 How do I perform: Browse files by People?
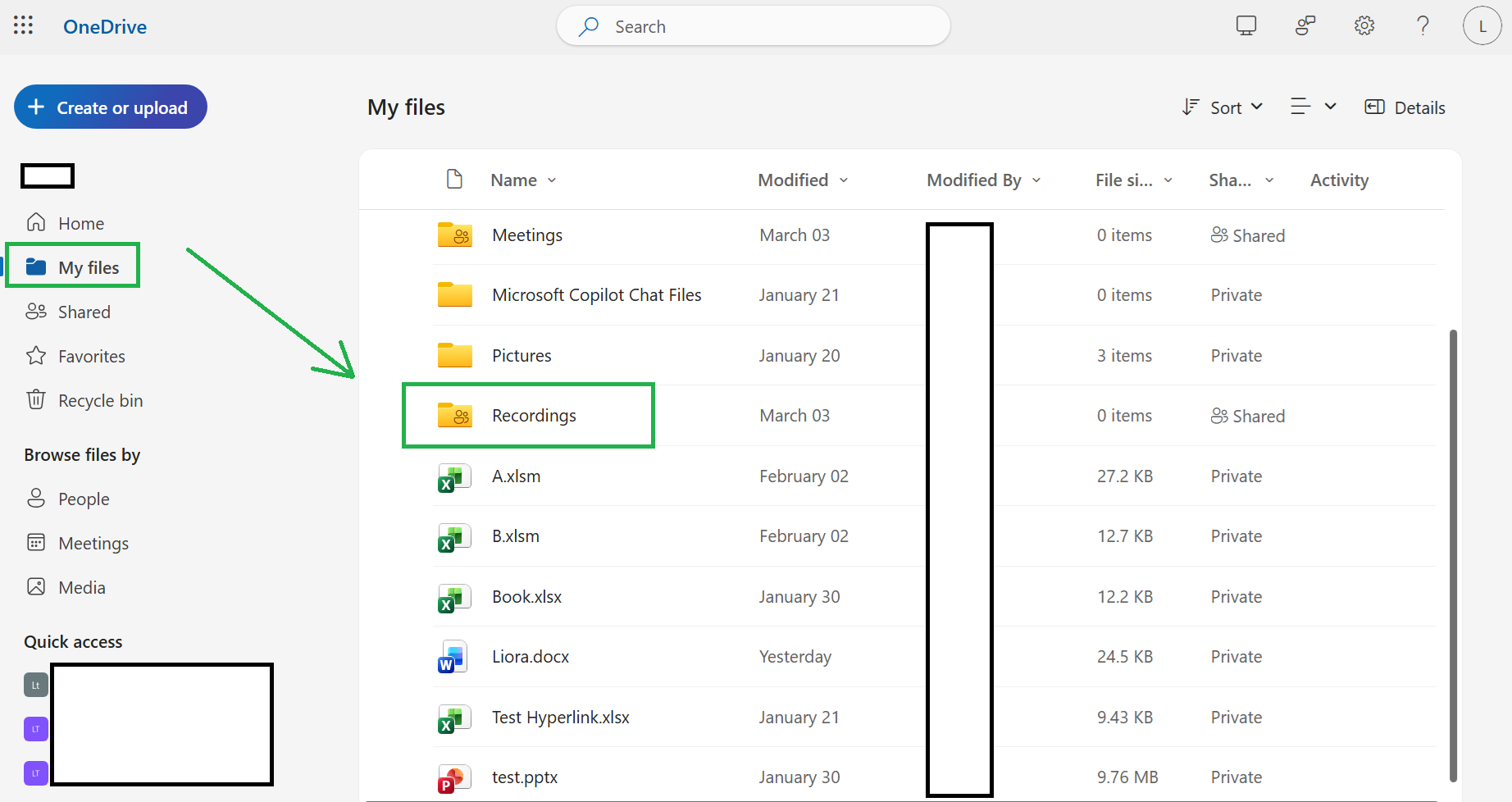[x=68, y=499]
